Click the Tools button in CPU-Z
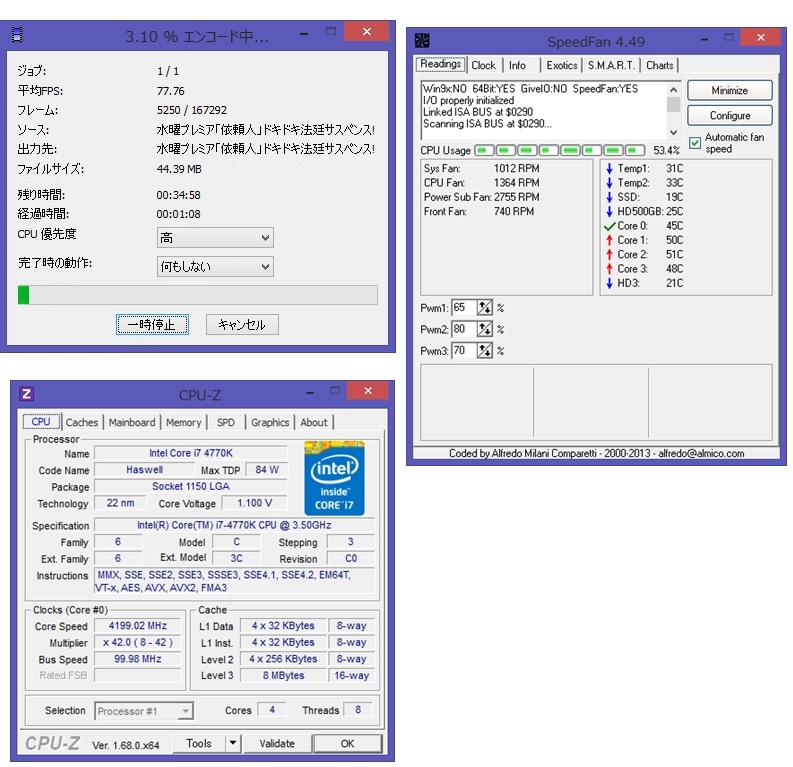793x767 pixels. click(x=199, y=743)
